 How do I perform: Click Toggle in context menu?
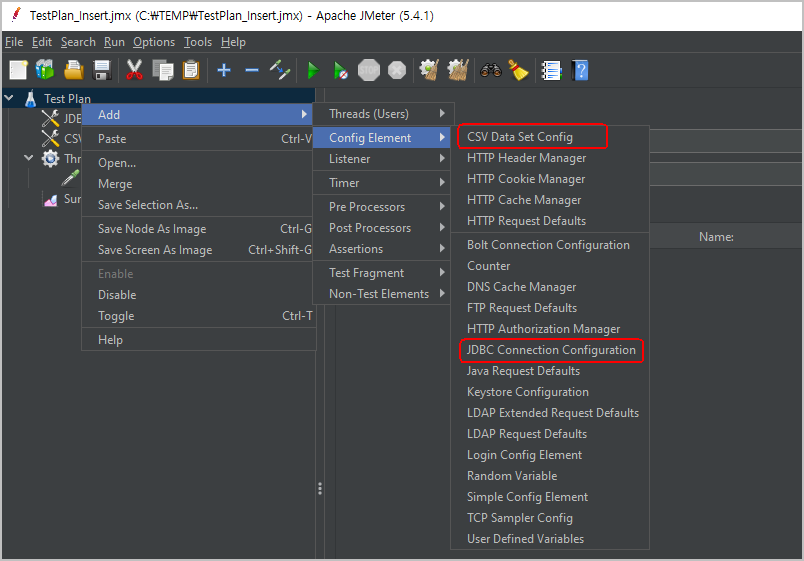pos(199,316)
